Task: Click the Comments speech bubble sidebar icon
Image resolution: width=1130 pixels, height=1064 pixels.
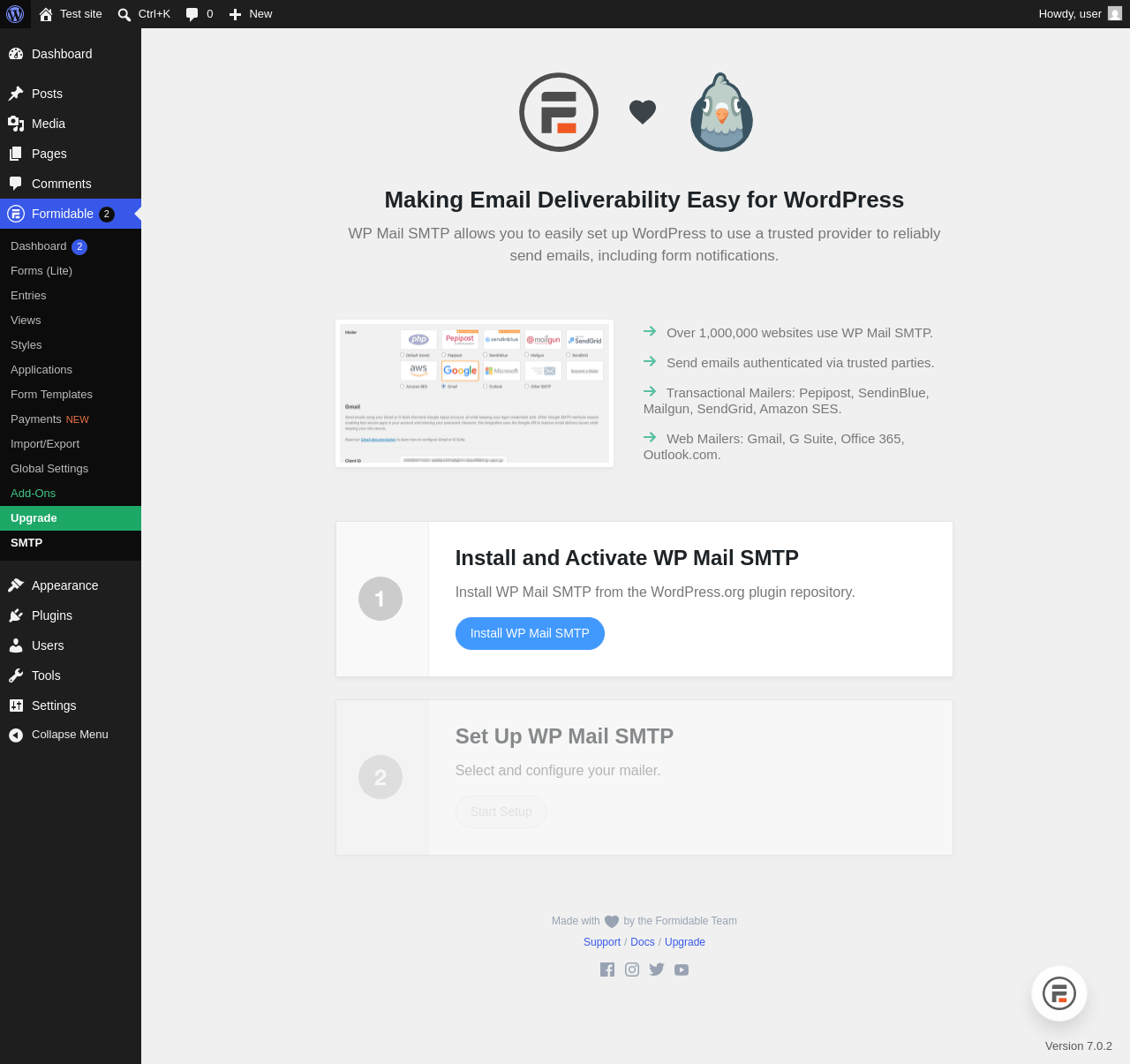Action: pos(16,184)
